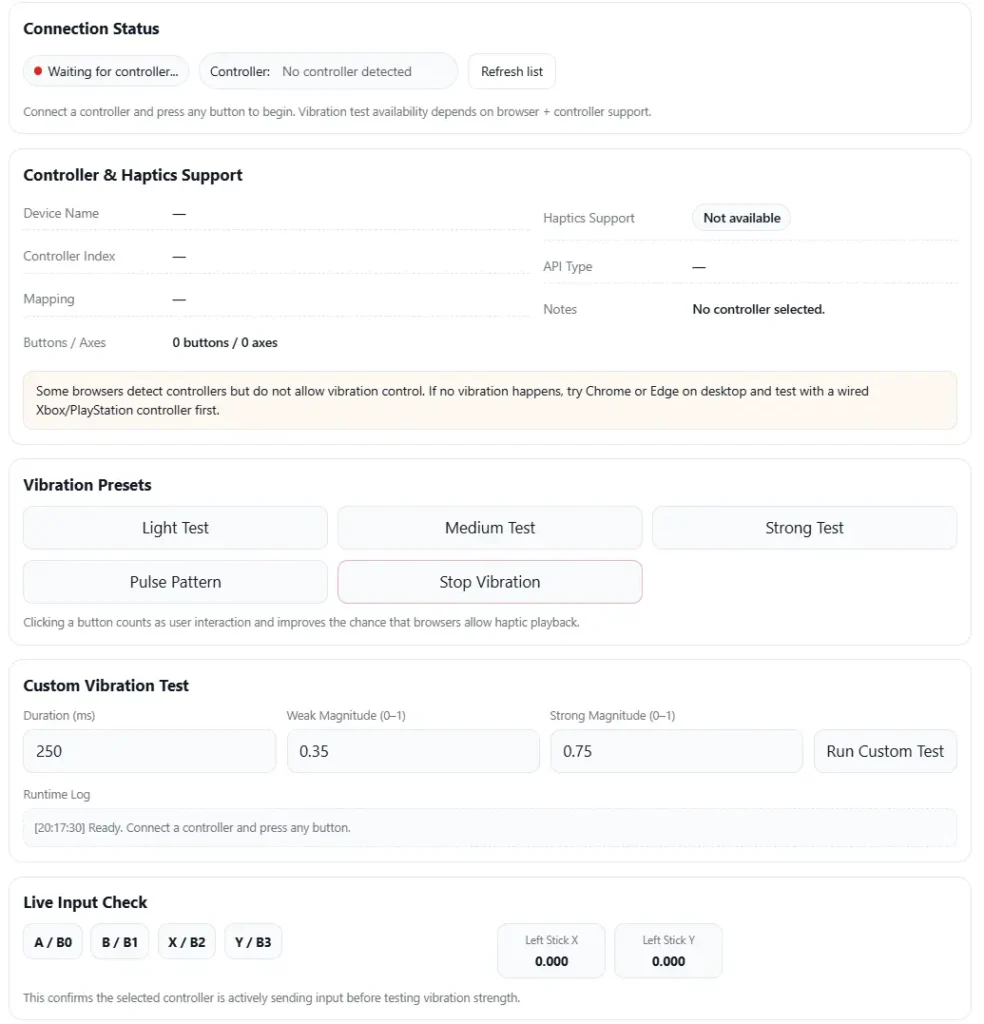Image resolution: width=984 pixels, height=1024 pixels.
Task: Start the Medium Test vibration preset
Action: pos(490,528)
